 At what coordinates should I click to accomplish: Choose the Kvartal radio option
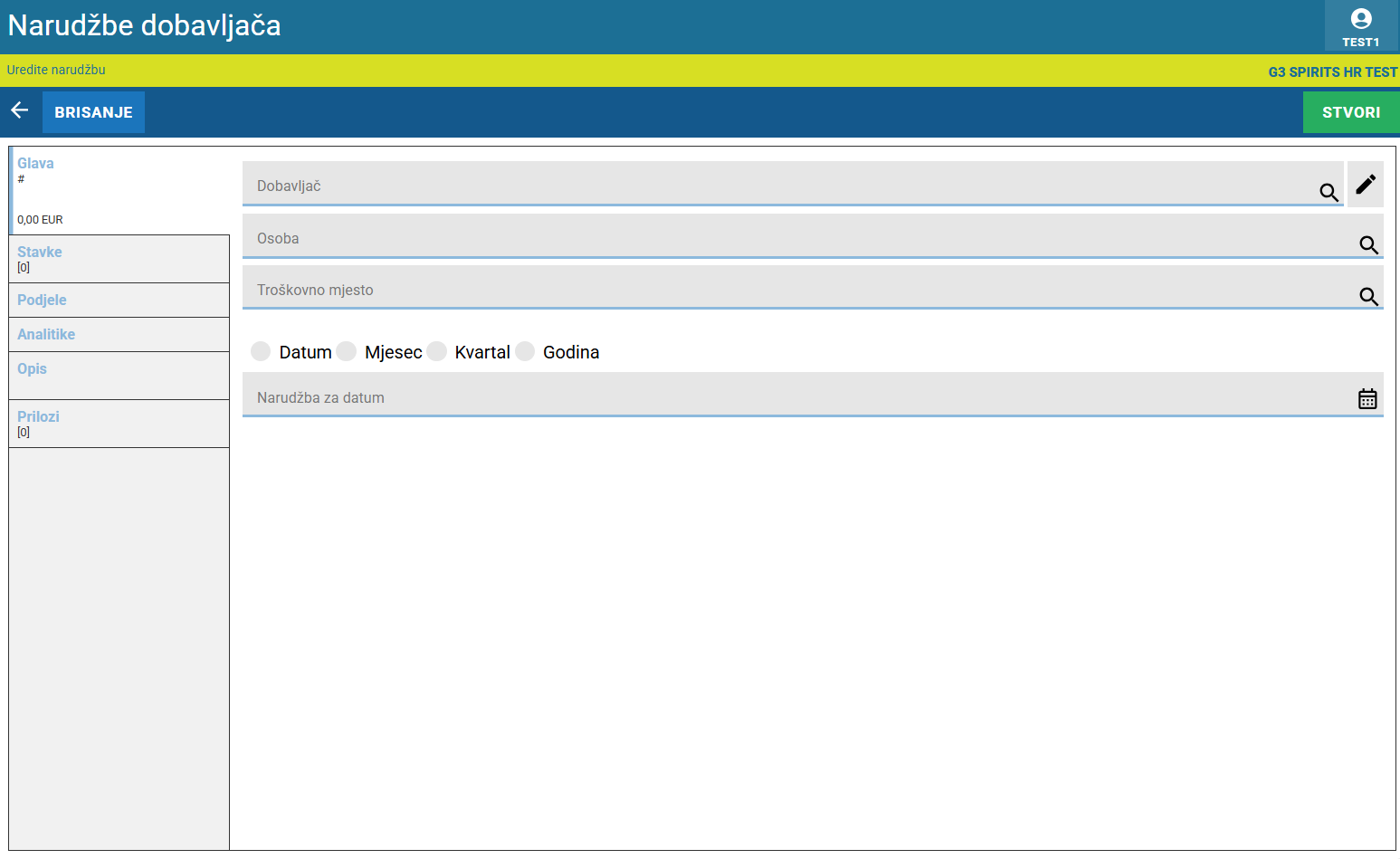(x=437, y=351)
